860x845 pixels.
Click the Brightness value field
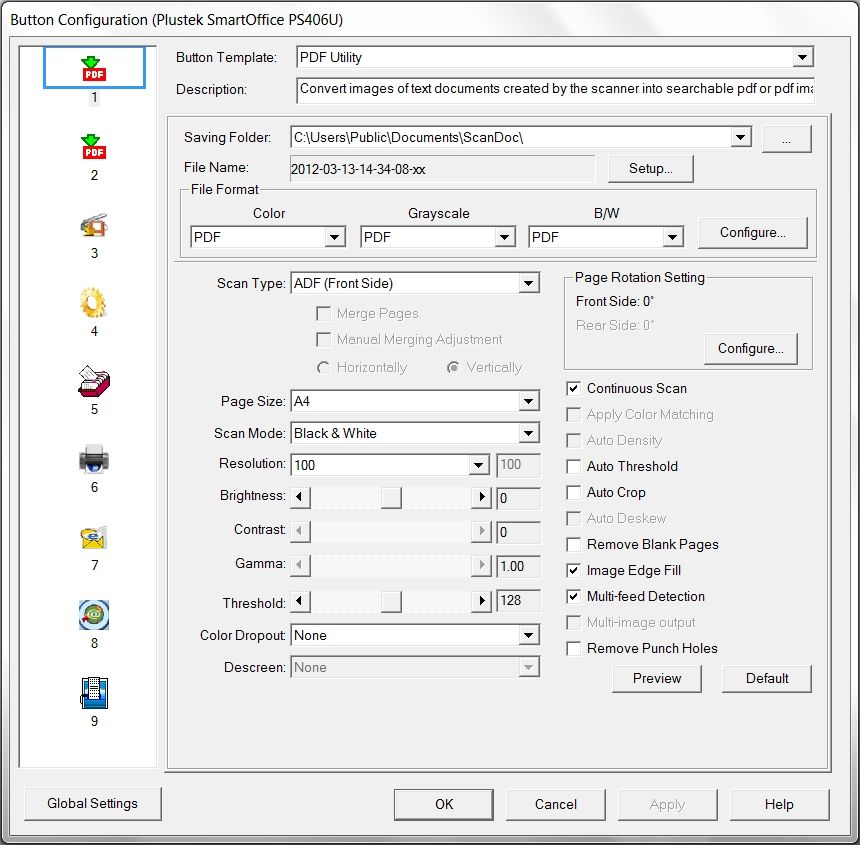(518, 498)
